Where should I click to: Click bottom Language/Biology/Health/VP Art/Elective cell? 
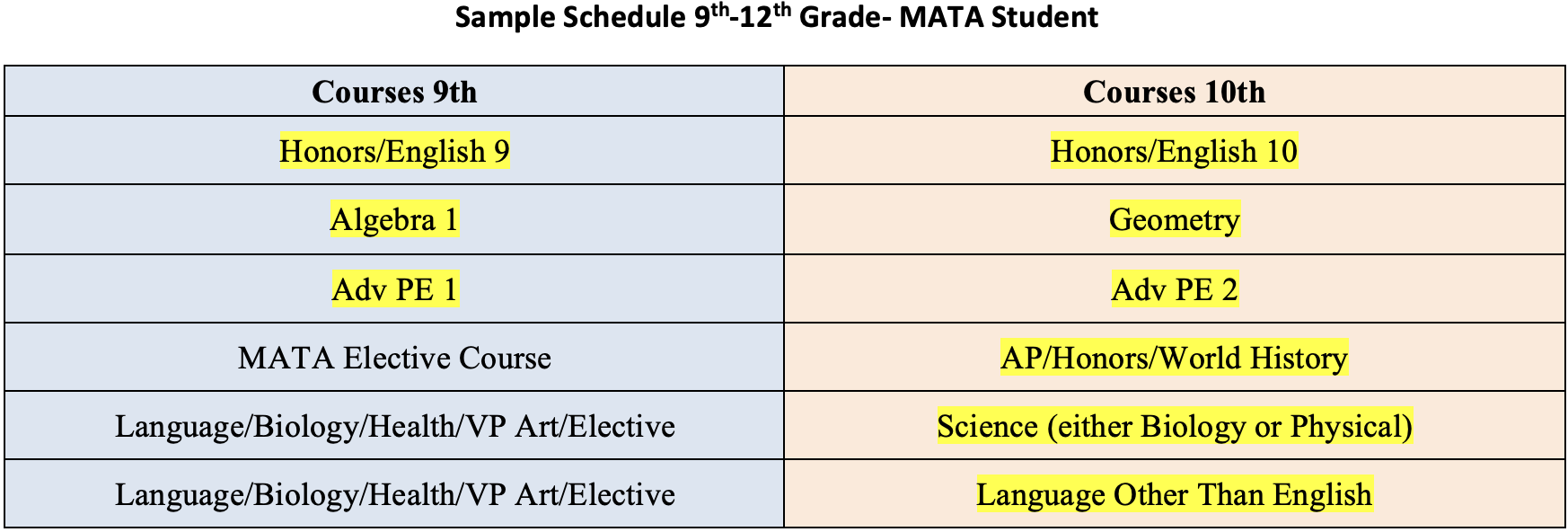pyautogui.click(x=394, y=494)
